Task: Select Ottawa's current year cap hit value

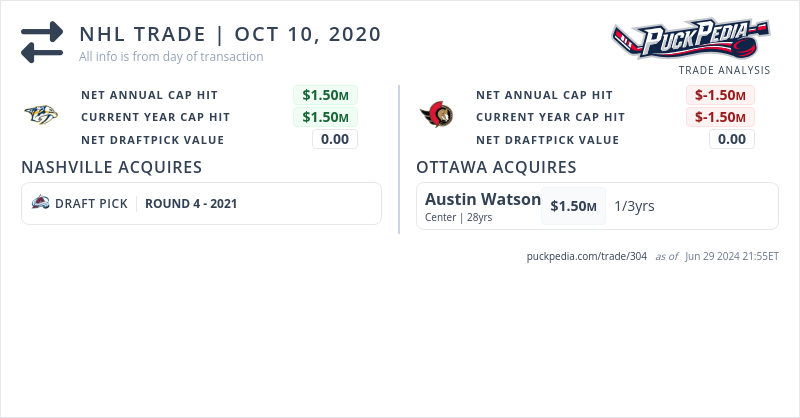Action: [x=720, y=117]
